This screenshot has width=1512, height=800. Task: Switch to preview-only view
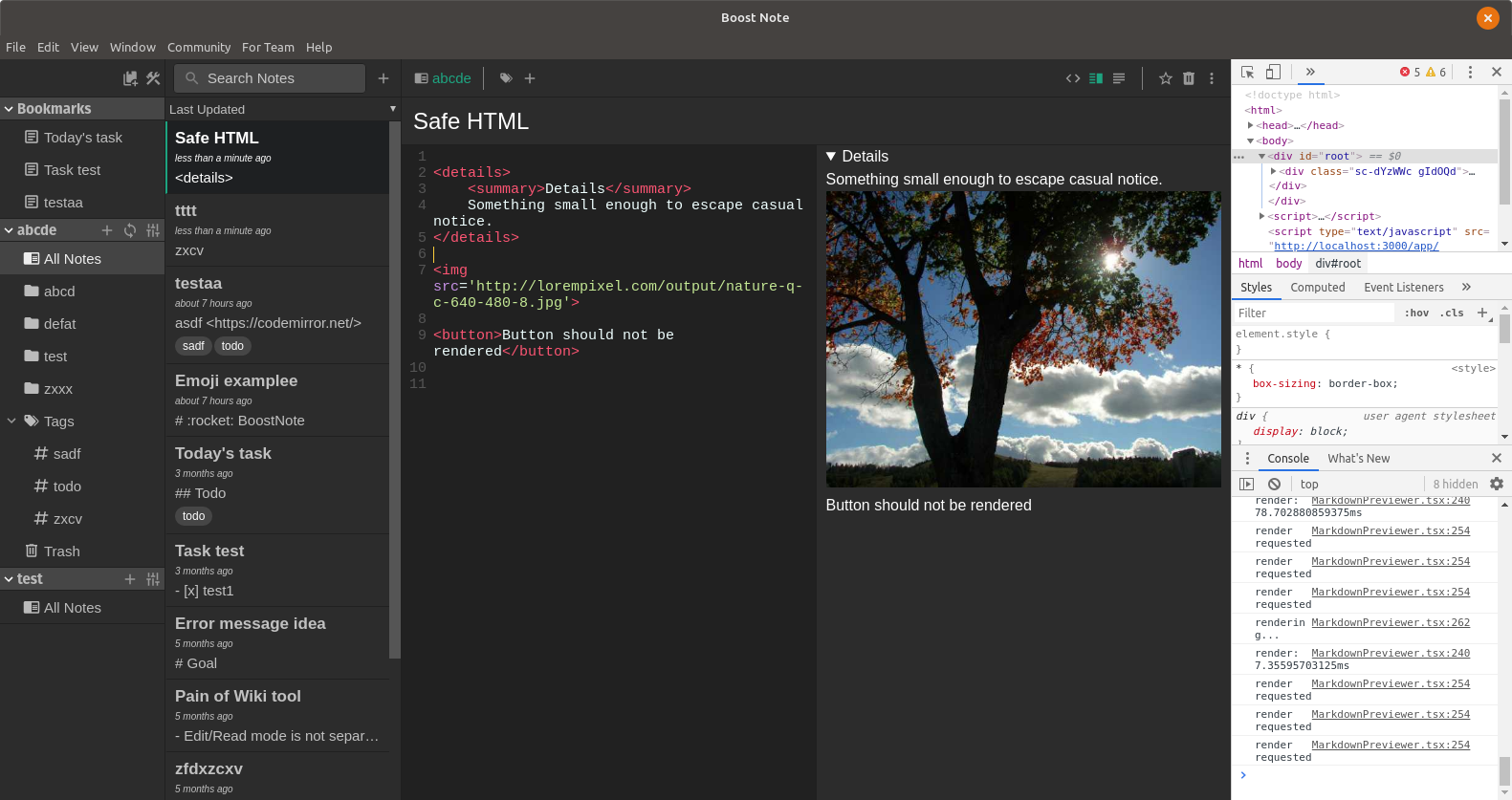pos(1119,78)
